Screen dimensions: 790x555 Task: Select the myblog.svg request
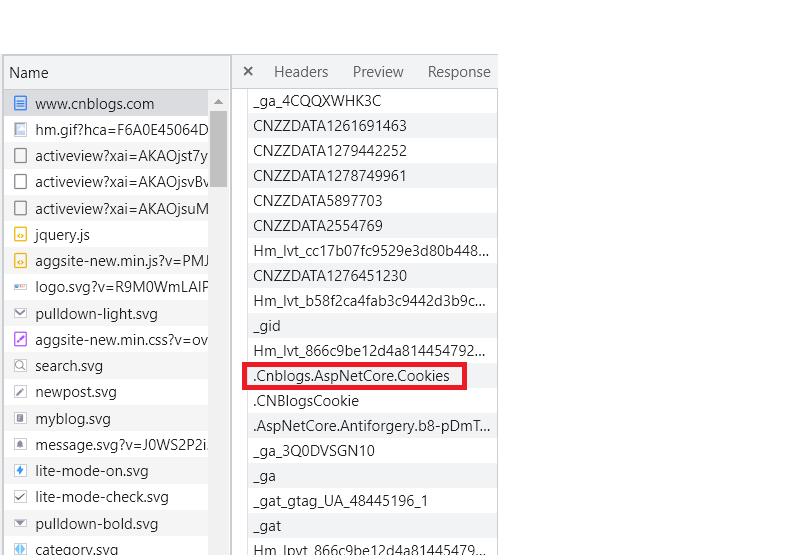point(106,418)
